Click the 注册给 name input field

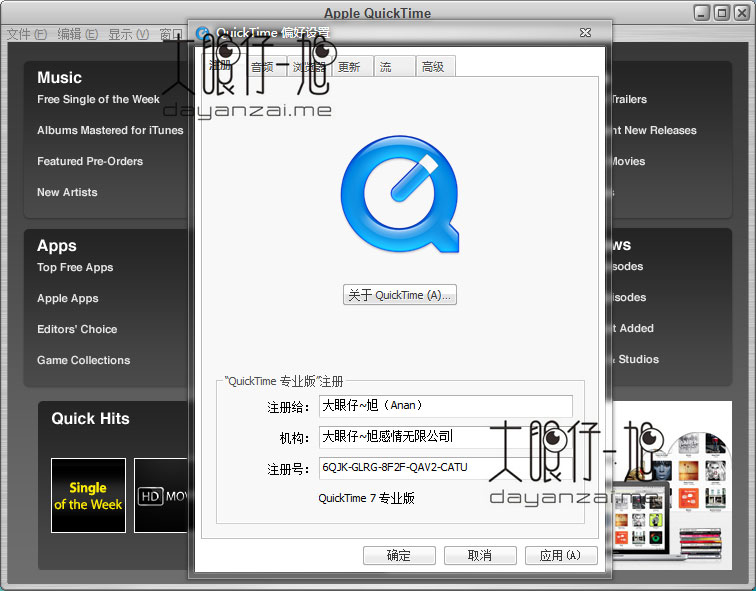tap(446, 406)
